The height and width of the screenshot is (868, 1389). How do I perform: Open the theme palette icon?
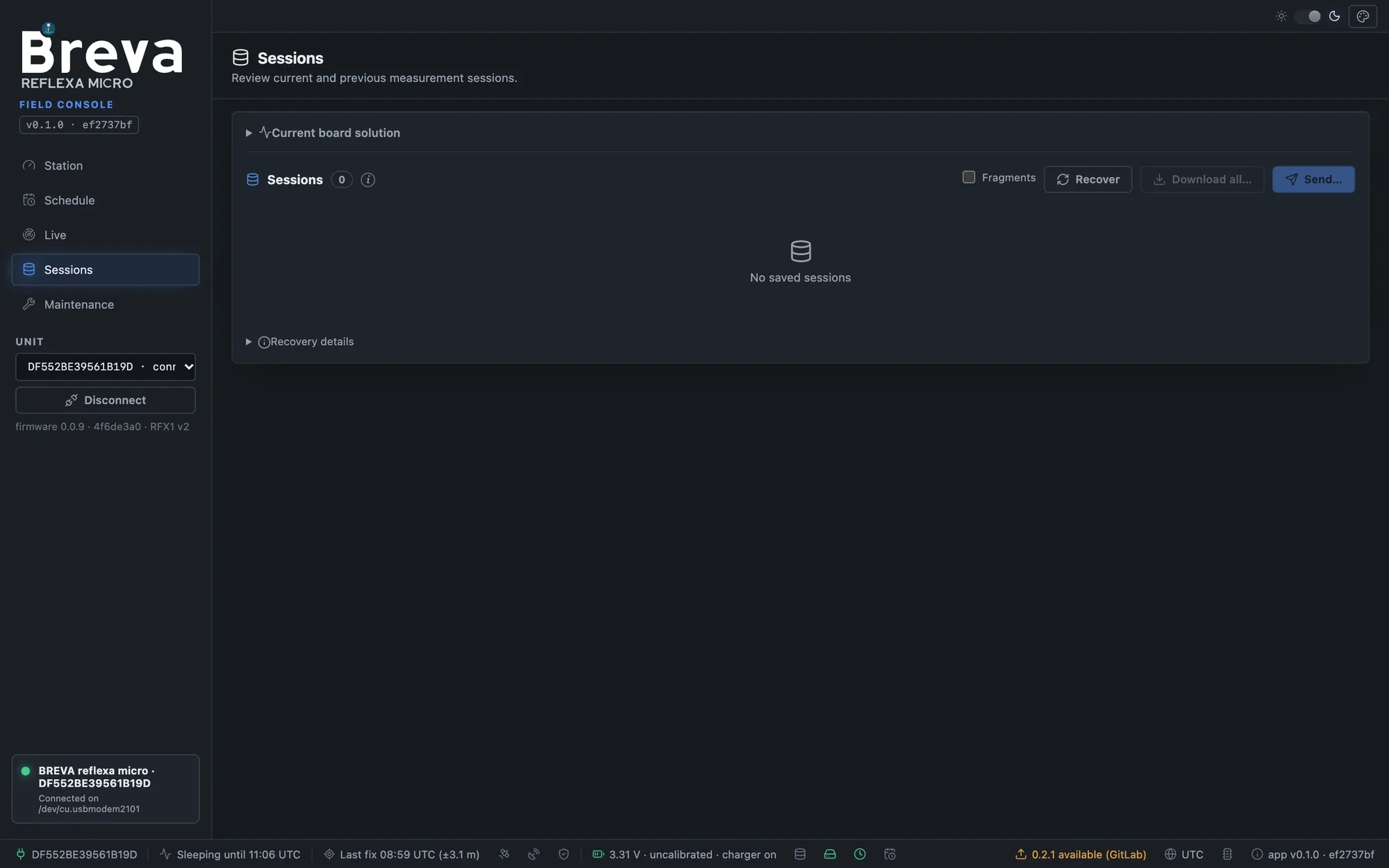tap(1363, 16)
